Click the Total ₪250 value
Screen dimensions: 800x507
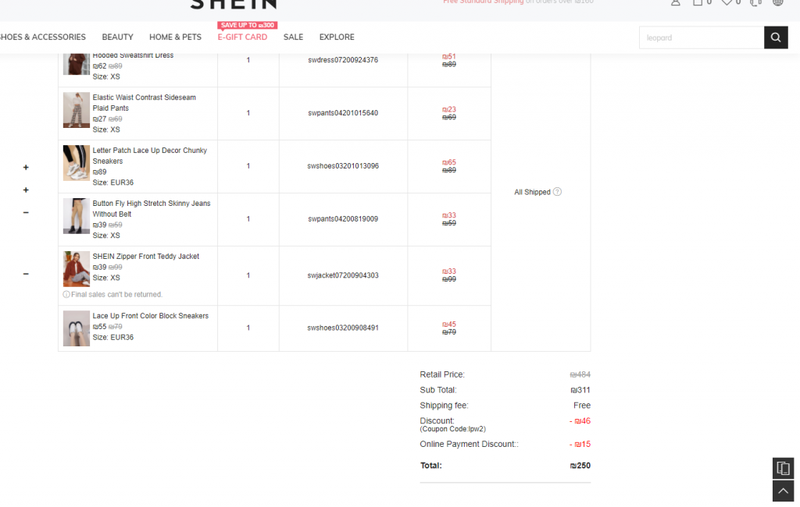[x=580, y=465]
